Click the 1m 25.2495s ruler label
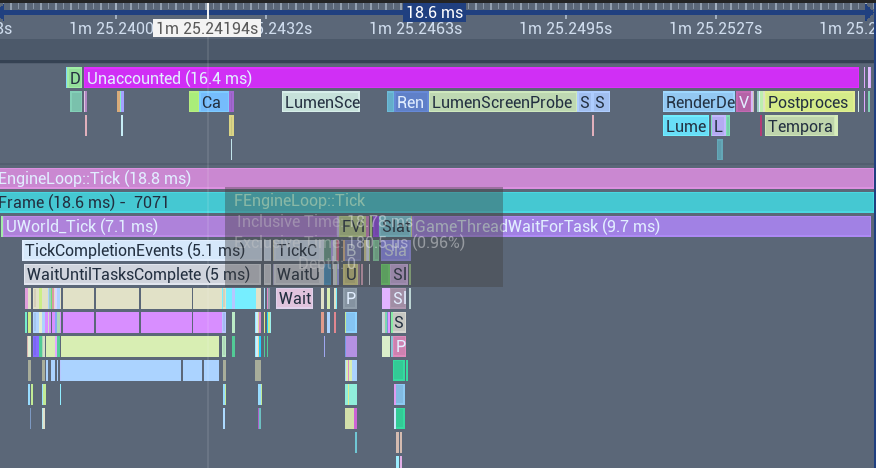 pyautogui.click(x=566, y=28)
